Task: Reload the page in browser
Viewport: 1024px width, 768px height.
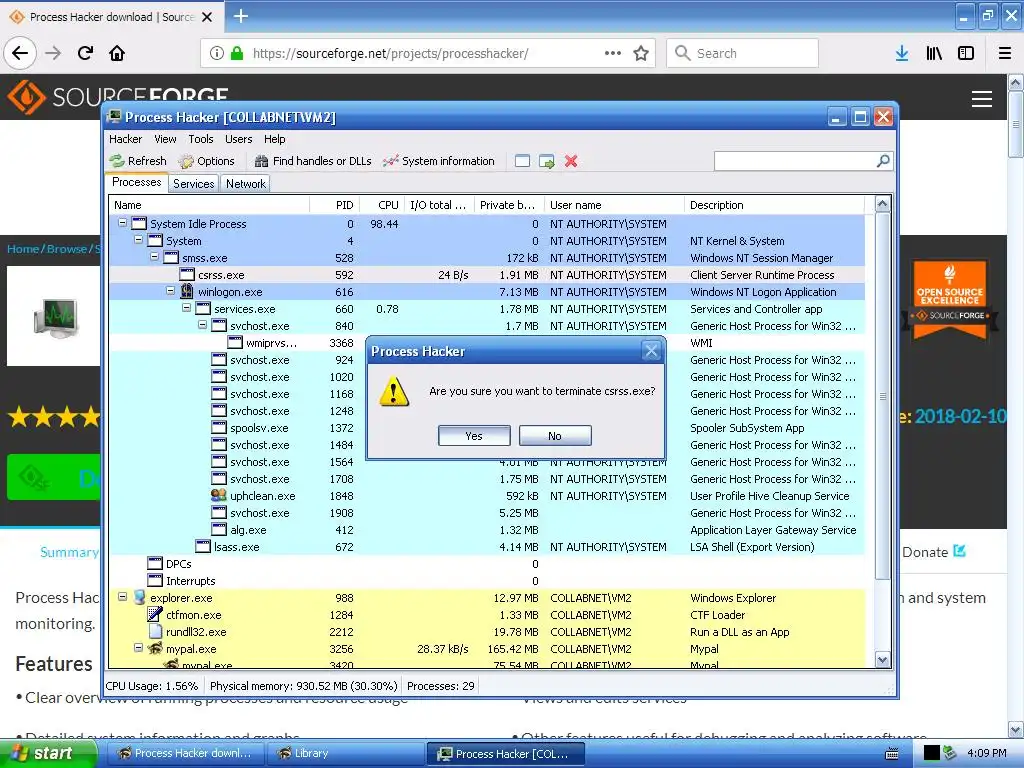Action: point(85,53)
